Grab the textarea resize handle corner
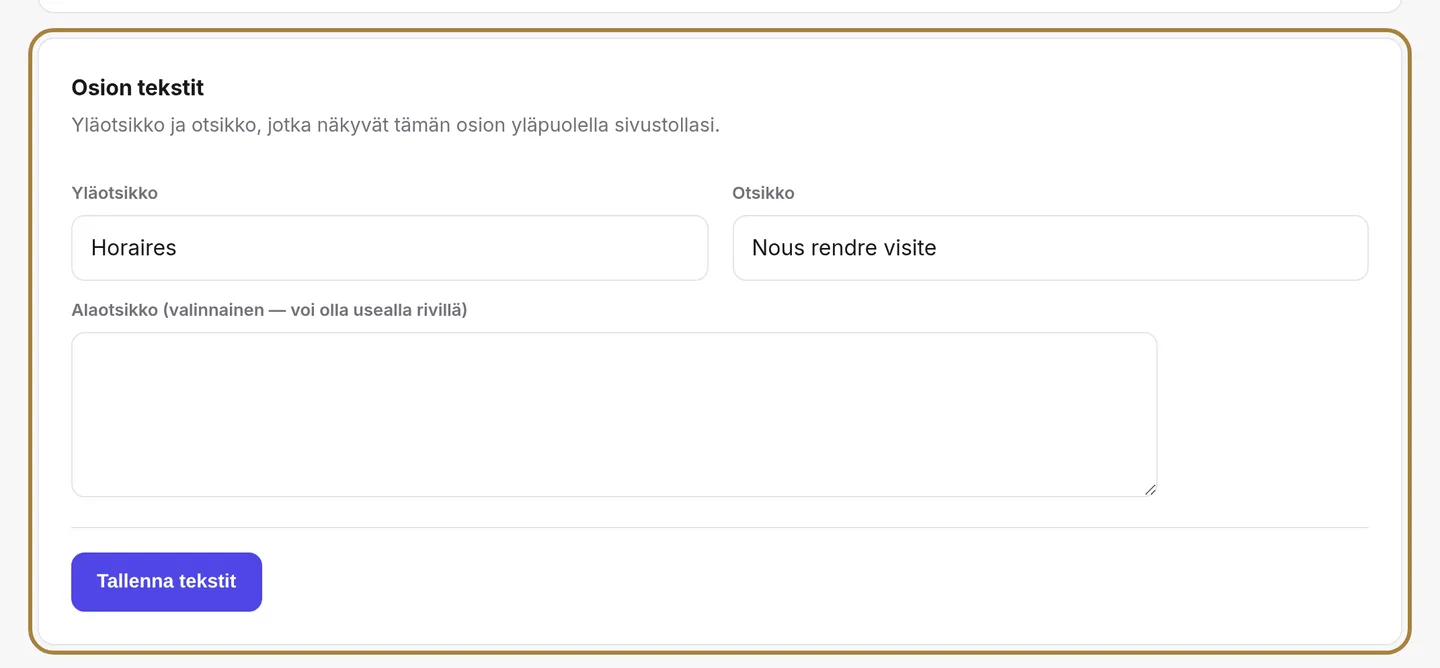This screenshot has height=668, width=1440. [1150, 489]
